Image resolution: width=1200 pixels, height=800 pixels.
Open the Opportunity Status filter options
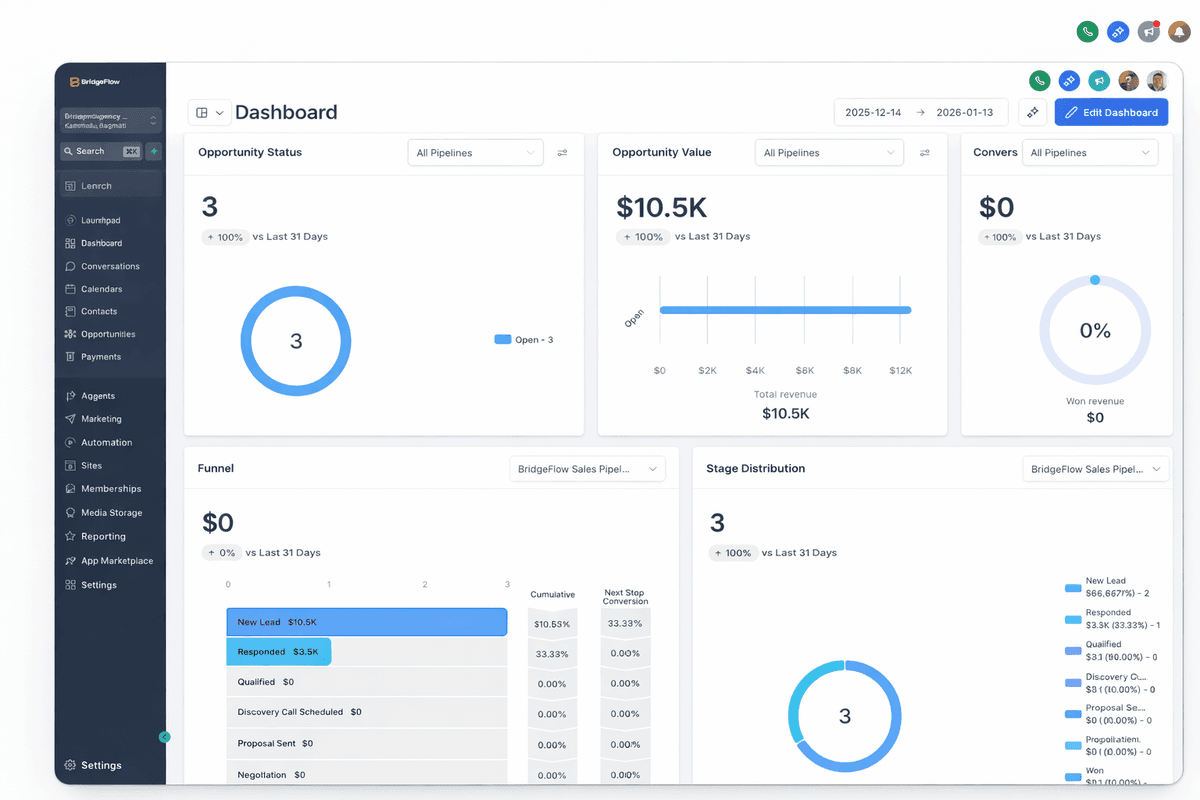pos(562,152)
